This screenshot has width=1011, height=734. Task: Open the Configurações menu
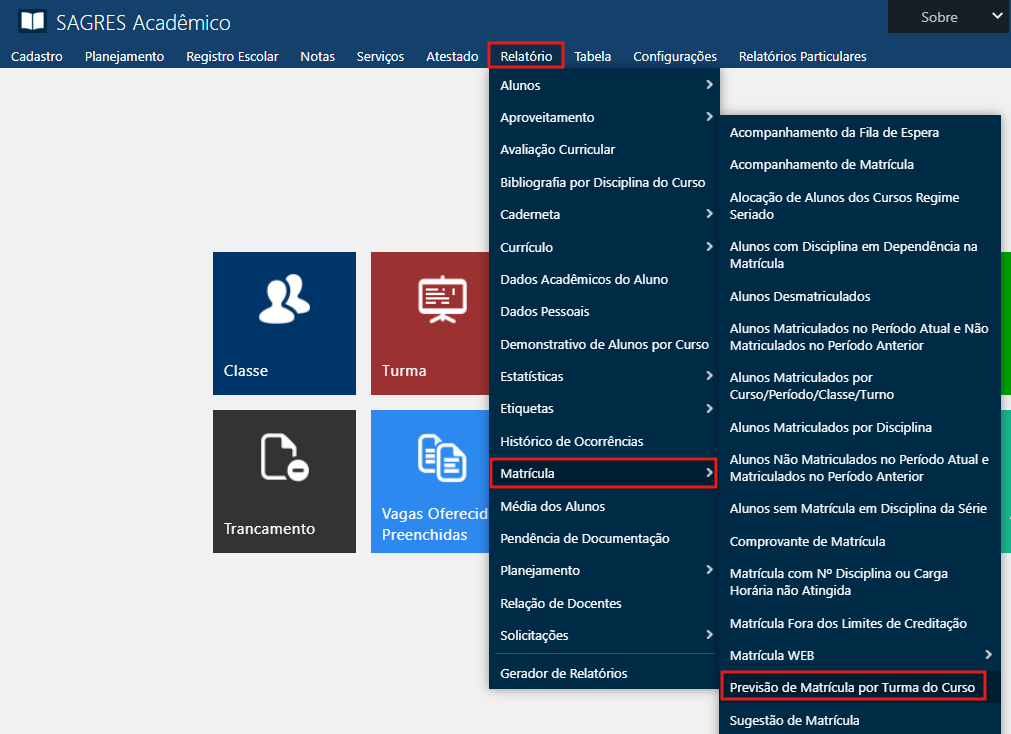(x=675, y=56)
